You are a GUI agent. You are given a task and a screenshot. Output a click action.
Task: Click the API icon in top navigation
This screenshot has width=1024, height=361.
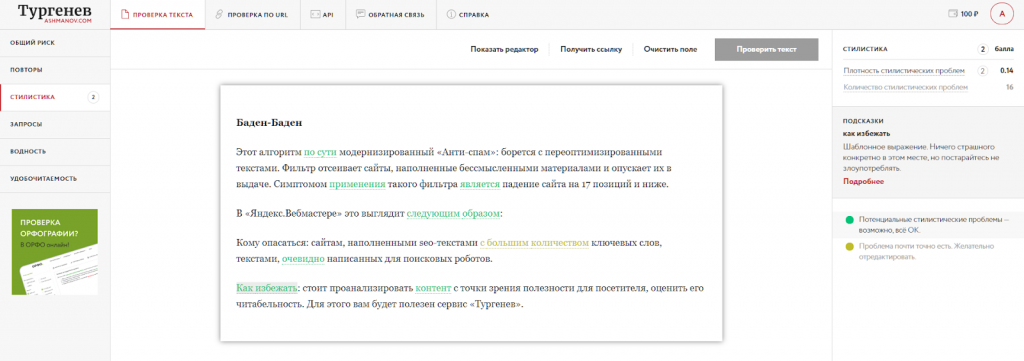[x=315, y=14]
